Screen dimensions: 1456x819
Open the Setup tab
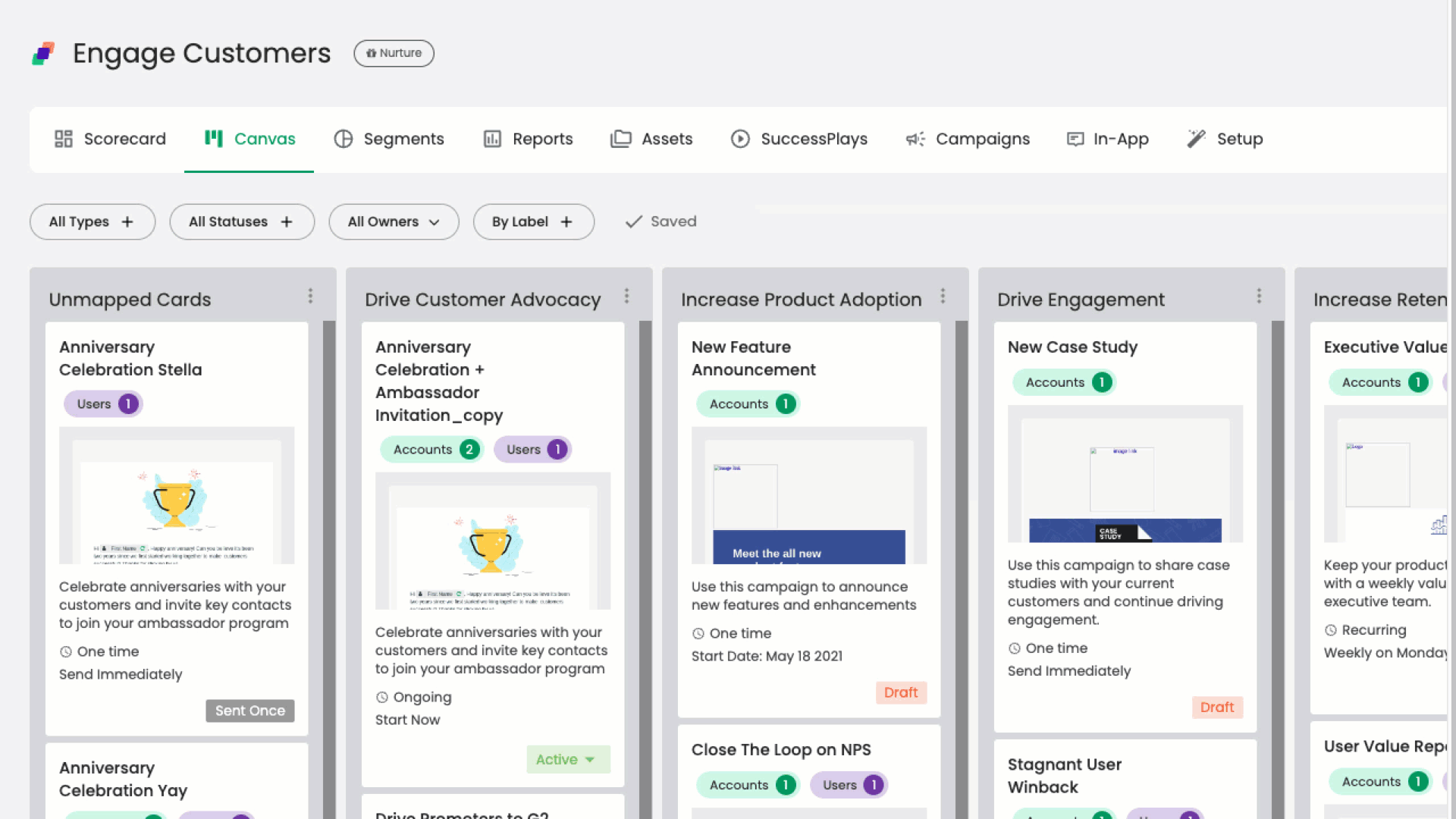(x=1225, y=139)
